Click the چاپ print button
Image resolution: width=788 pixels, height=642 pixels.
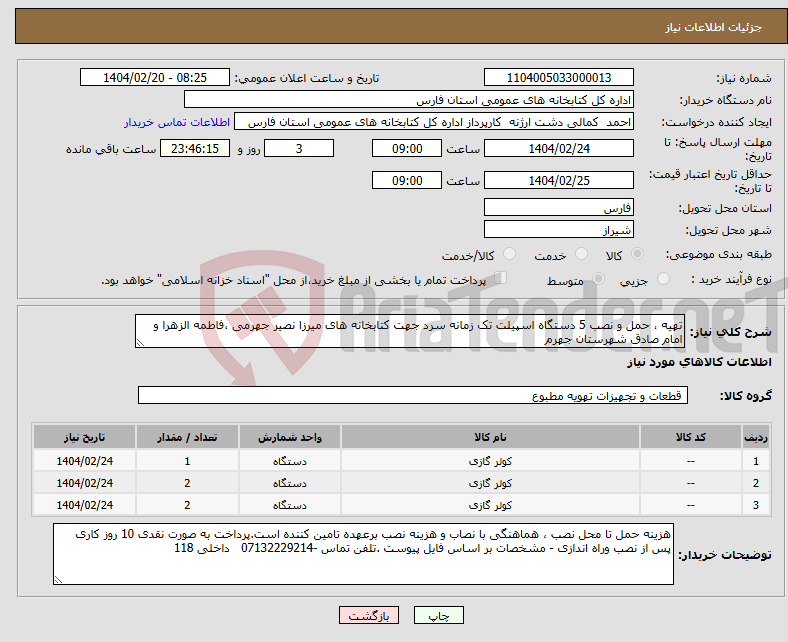tap(439, 615)
